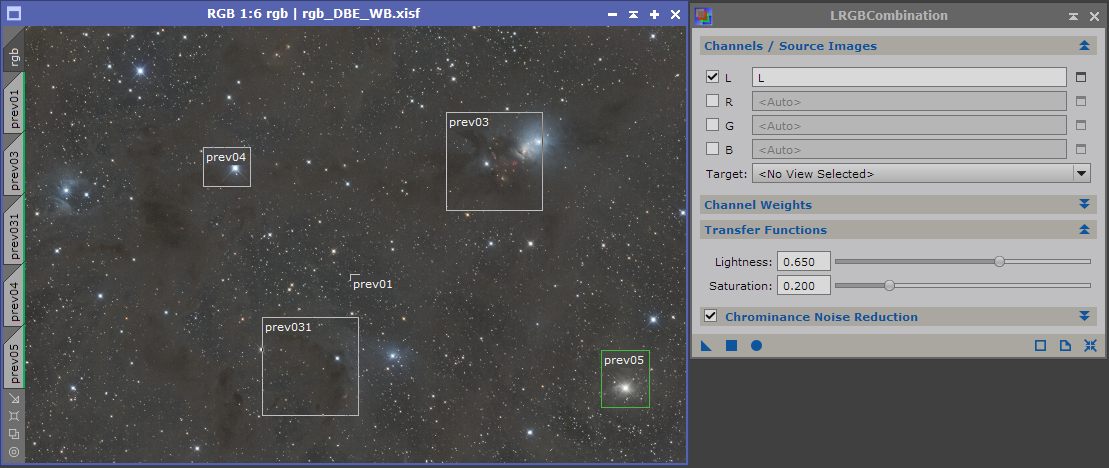Click the Saturation value field 0.200
1109x468 pixels.
click(x=803, y=286)
